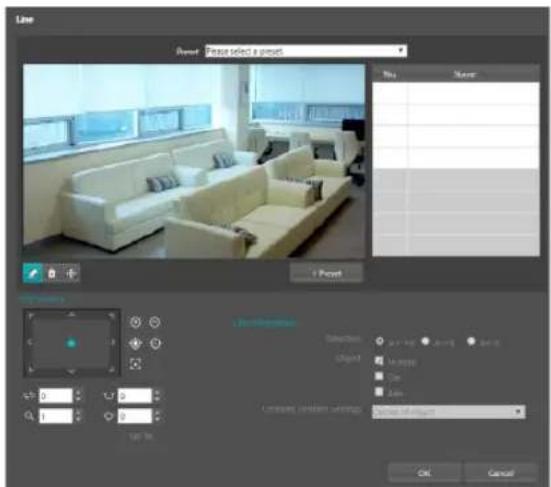Click the round icon right of the diamond icon

155,343
